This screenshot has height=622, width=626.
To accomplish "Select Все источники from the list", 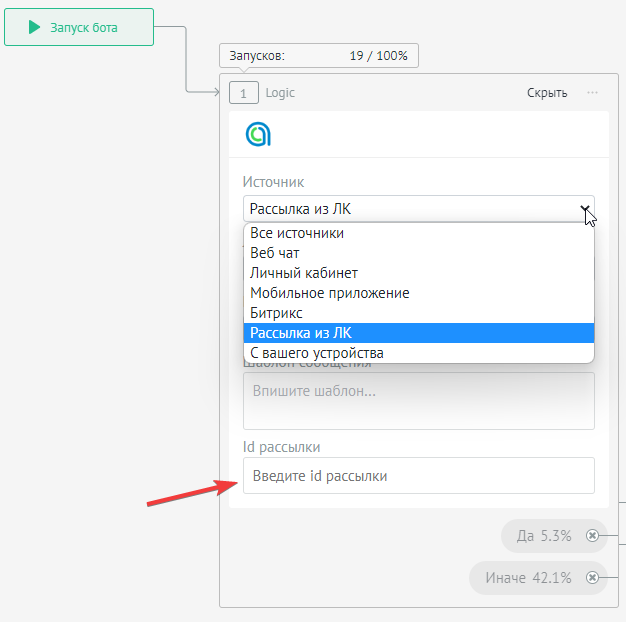I will [x=297, y=233].
